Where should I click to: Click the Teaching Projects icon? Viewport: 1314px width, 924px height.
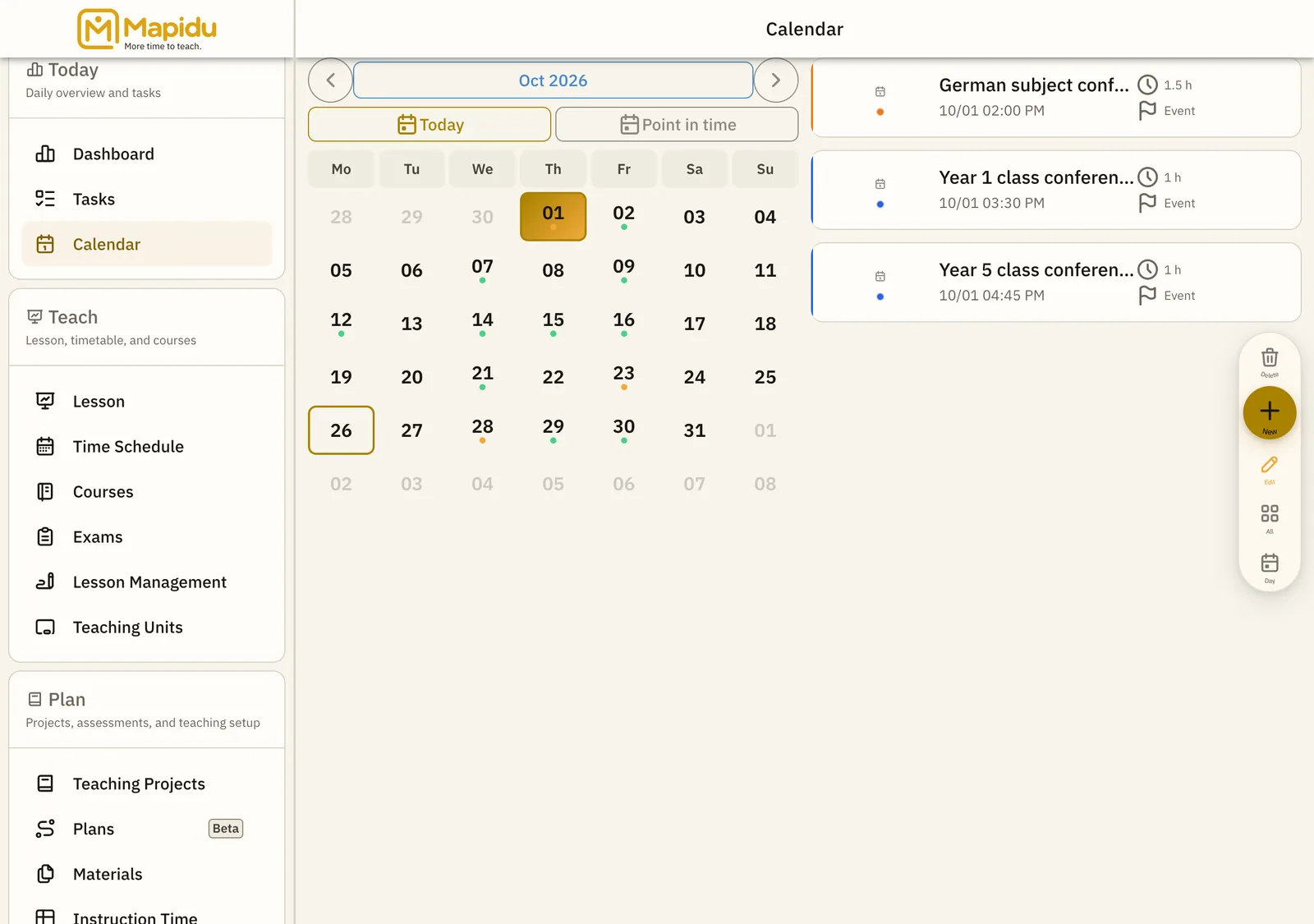[45, 784]
